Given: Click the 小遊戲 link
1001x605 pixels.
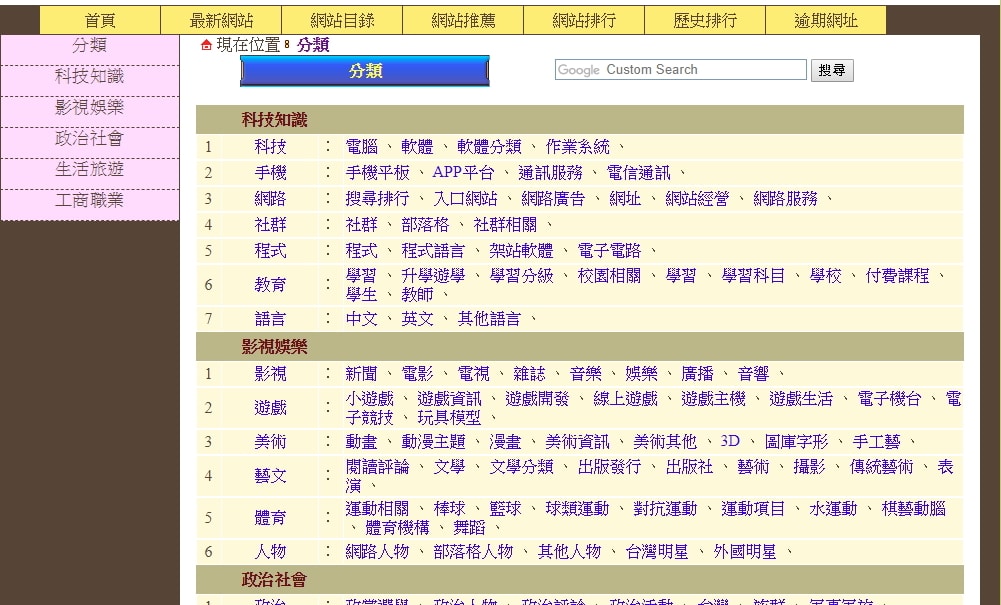Looking at the screenshot, I should pos(370,400).
